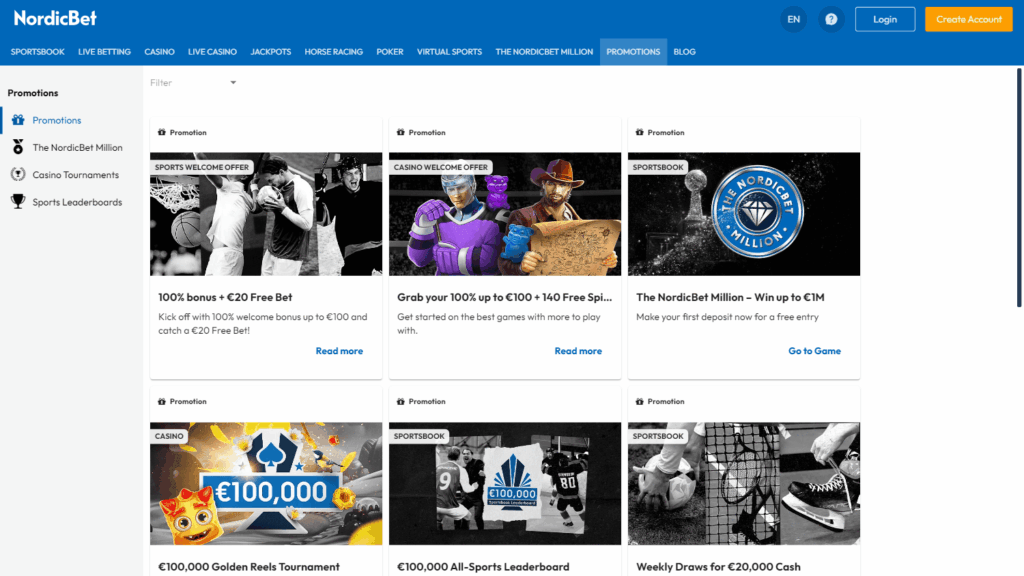Open the Casino Welcome Offer image

505,214
